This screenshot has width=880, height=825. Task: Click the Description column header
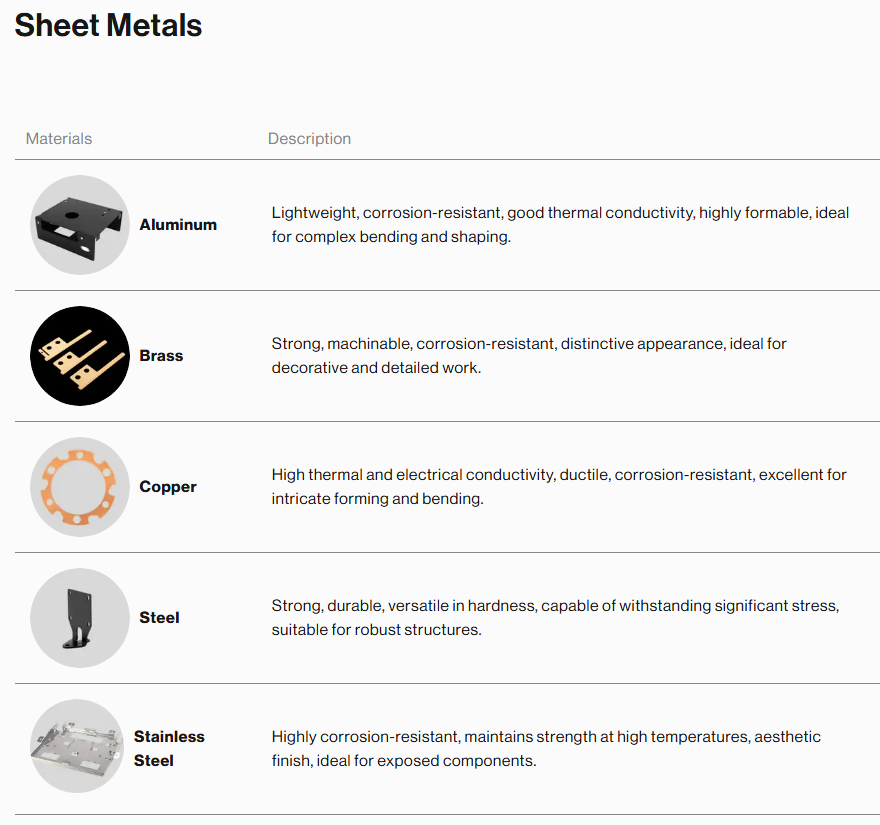(x=309, y=139)
